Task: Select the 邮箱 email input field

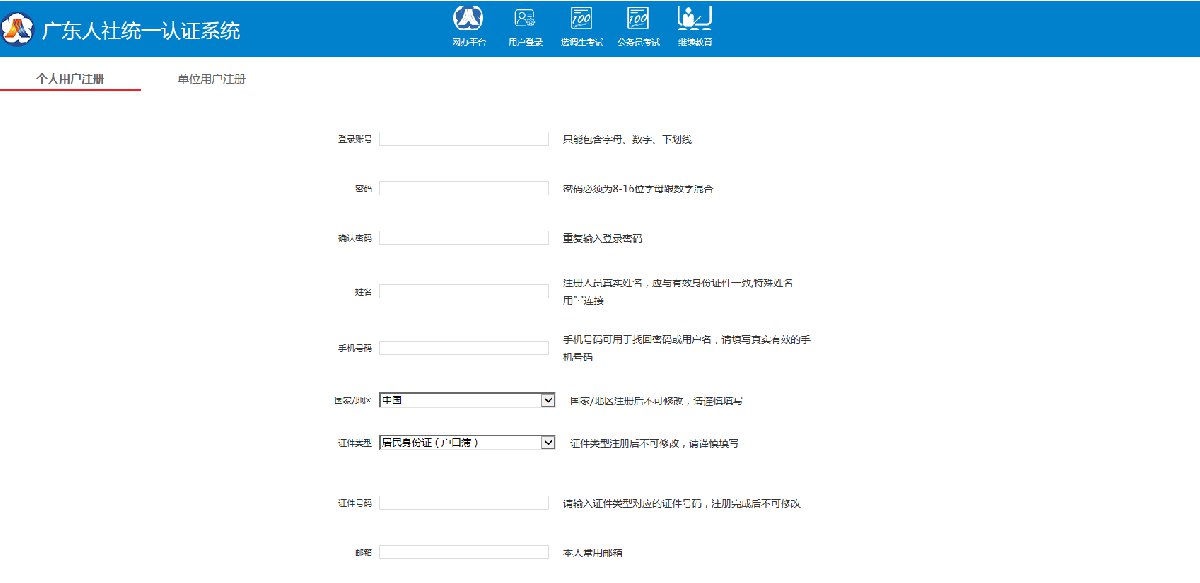Action: [x=464, y=552]
